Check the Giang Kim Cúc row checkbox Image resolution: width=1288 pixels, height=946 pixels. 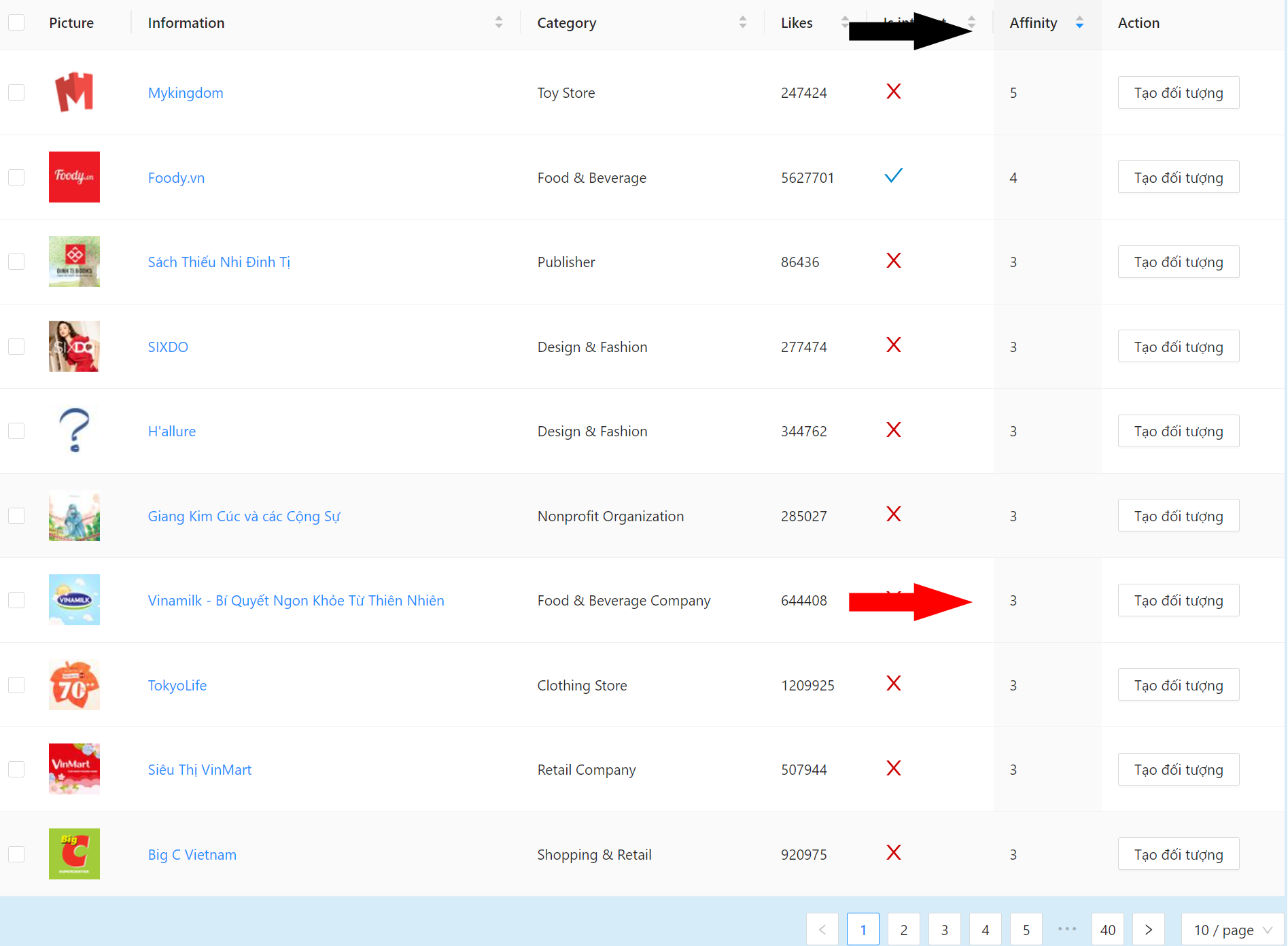(16, 516)
